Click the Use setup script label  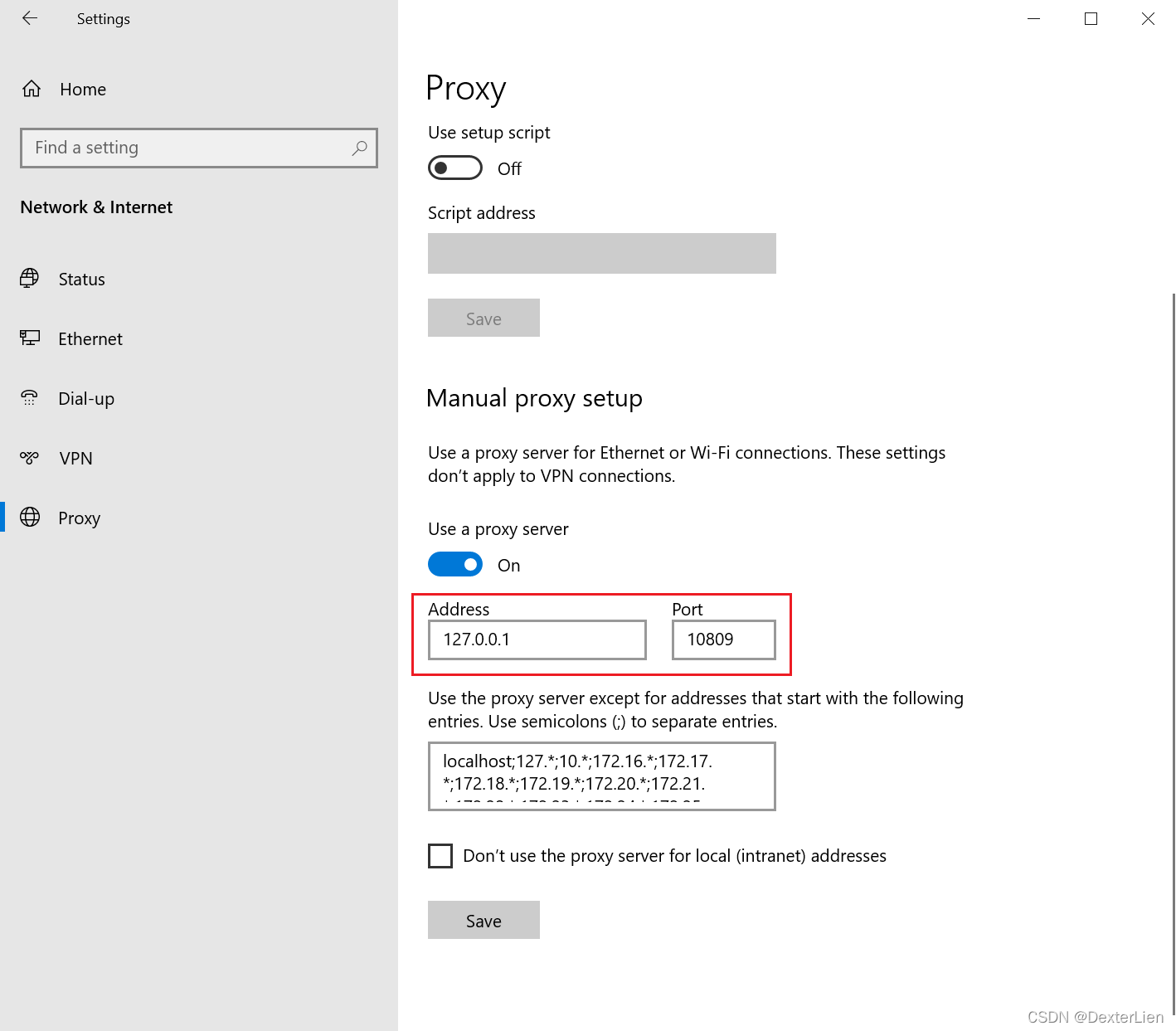click(x=489, y=133)
